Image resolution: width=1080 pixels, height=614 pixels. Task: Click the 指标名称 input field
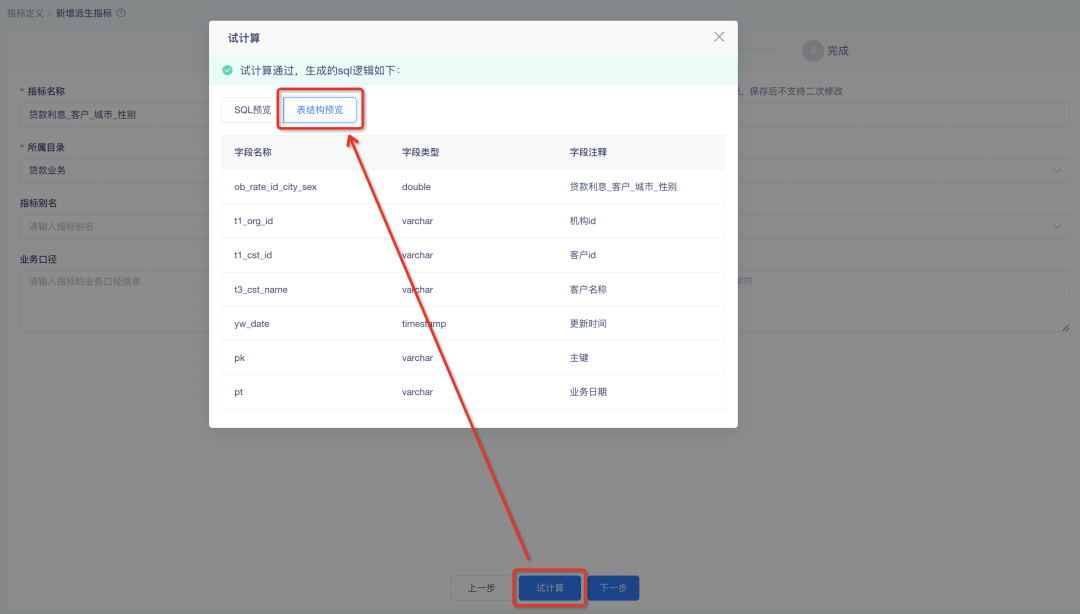coord(110,114)
